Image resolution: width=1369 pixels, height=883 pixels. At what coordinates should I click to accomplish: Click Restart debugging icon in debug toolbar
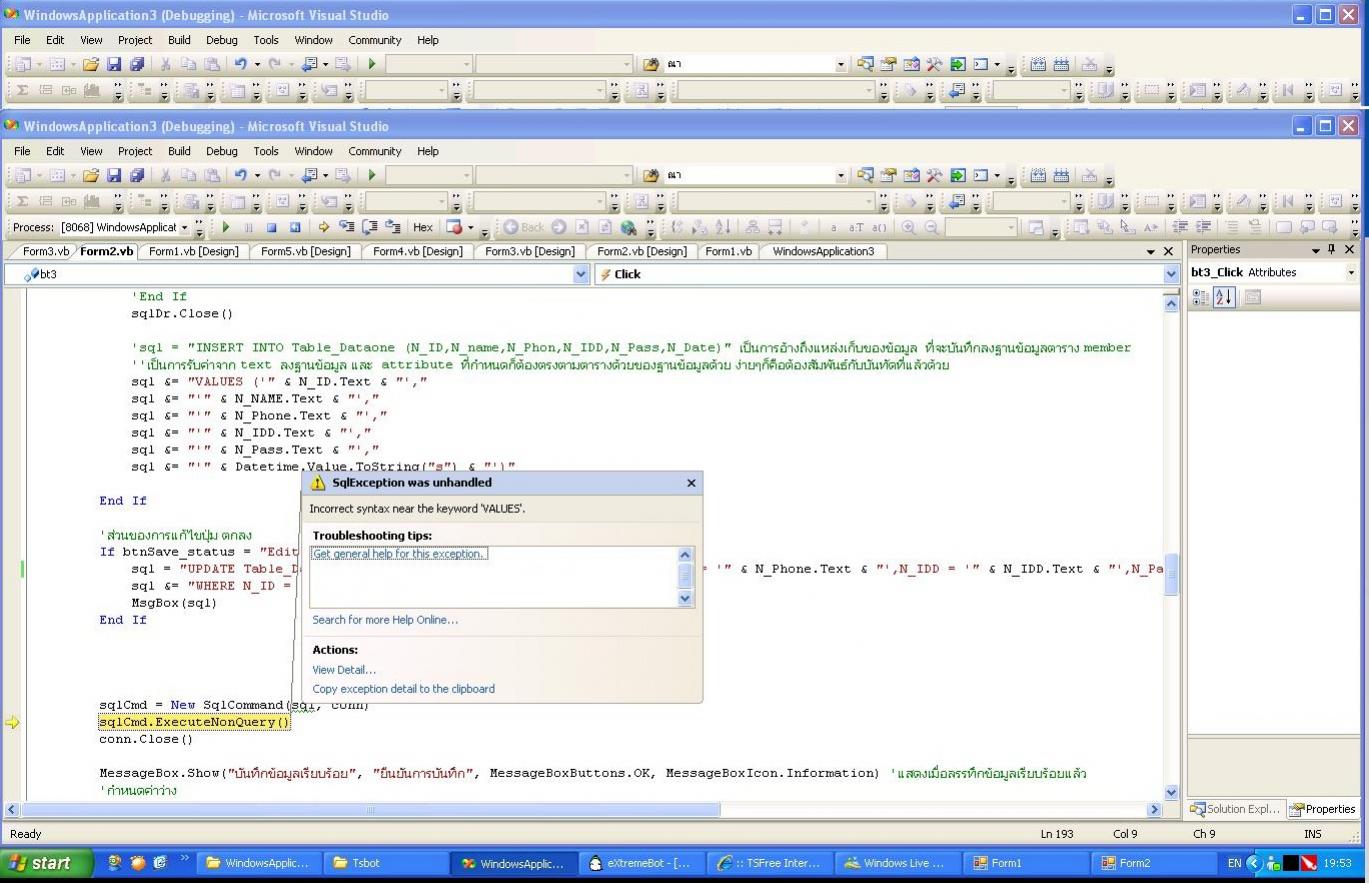[x=295, y=227]
